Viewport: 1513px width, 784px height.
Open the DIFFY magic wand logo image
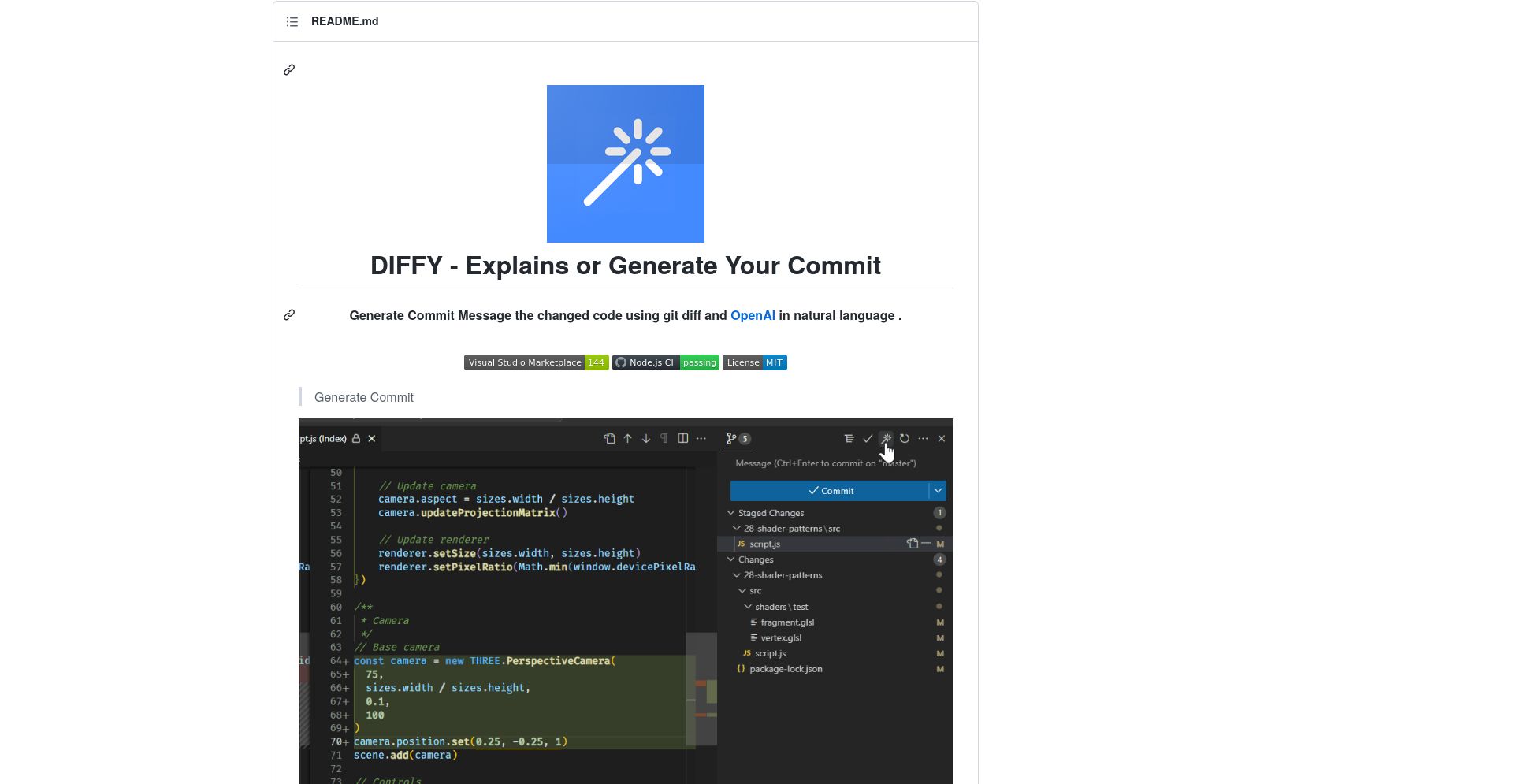(626, 164)
